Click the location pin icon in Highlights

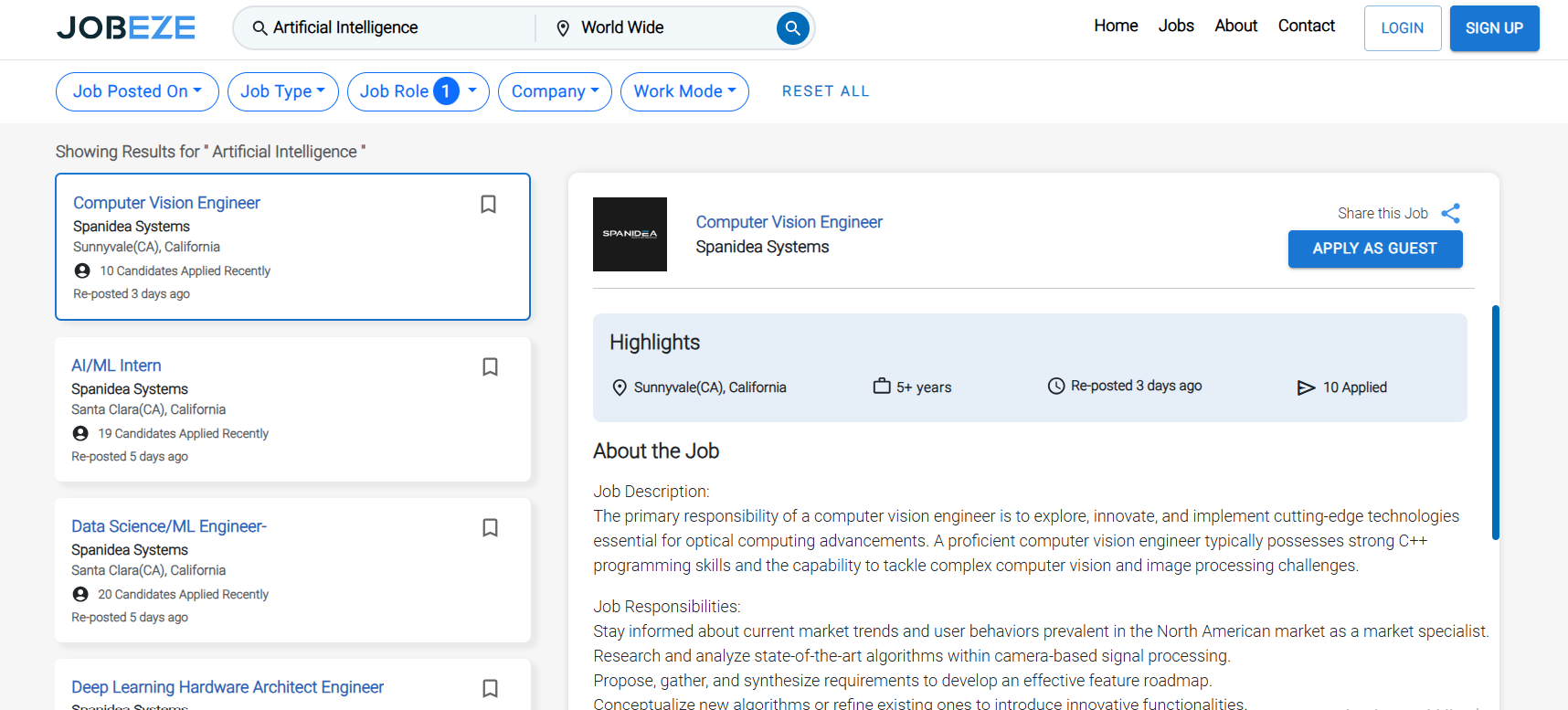[x=620, y=387]
